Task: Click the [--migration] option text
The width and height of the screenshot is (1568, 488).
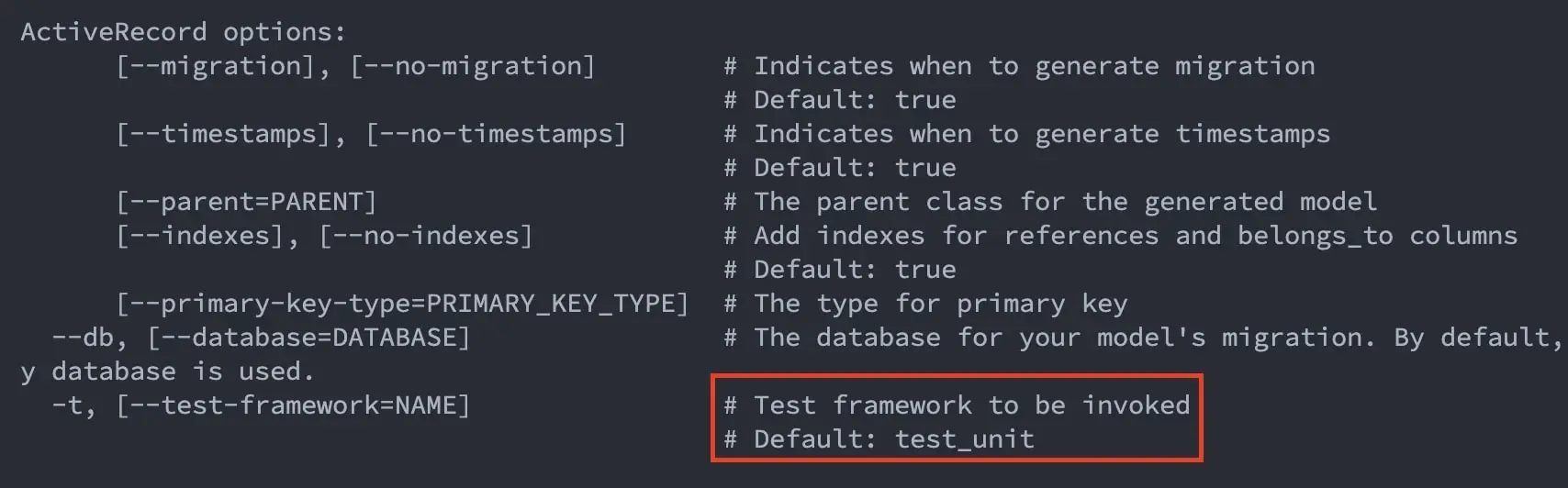Action: tap(215, 66)
